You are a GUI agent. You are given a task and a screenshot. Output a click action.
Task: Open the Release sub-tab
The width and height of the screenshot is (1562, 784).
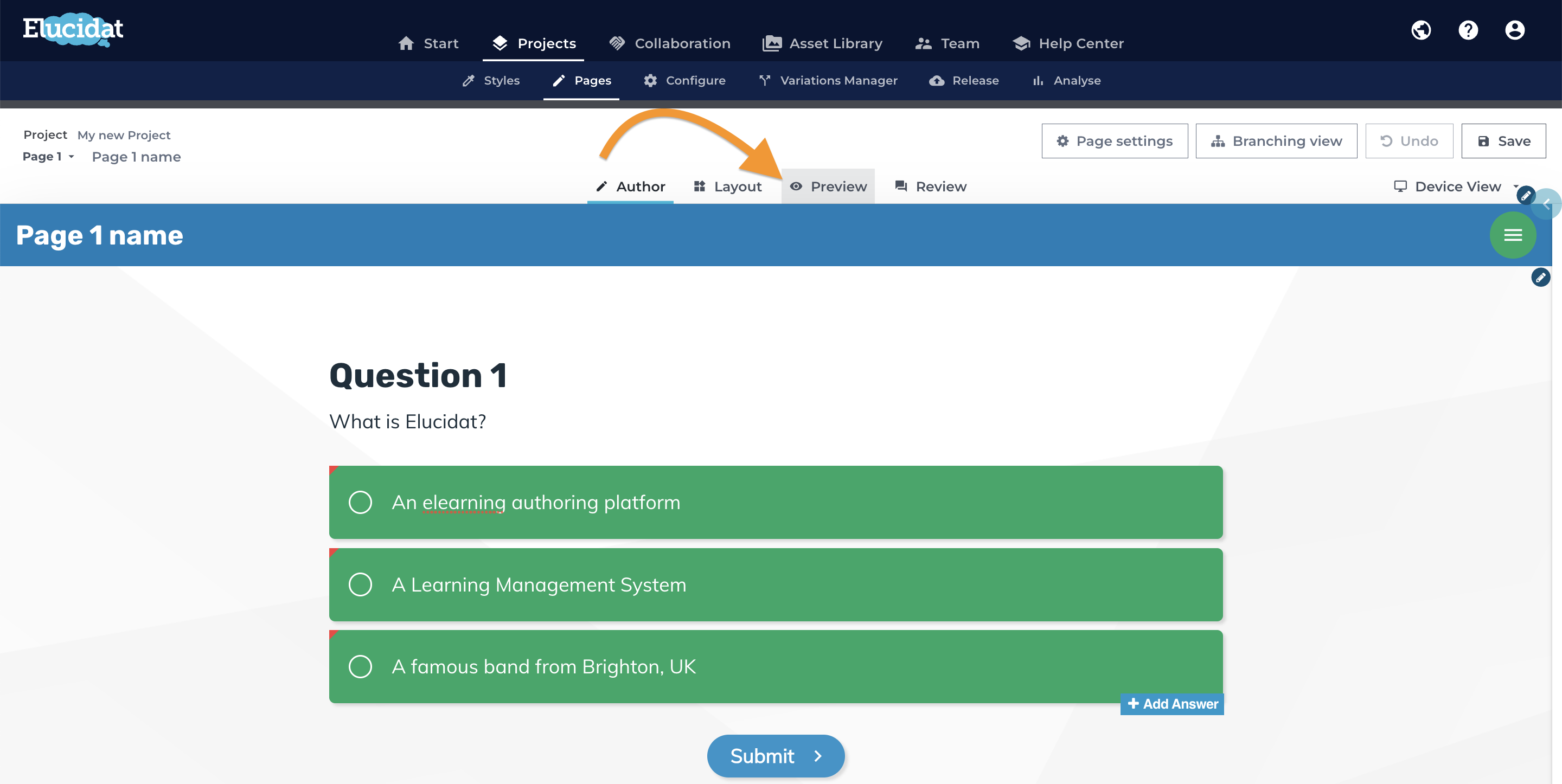click(964, 80)
